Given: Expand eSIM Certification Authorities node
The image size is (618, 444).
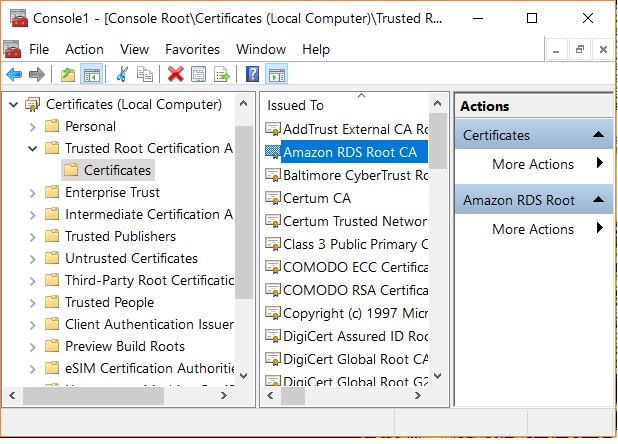Looking at the screenshot, I should click(x=33, y=369).
